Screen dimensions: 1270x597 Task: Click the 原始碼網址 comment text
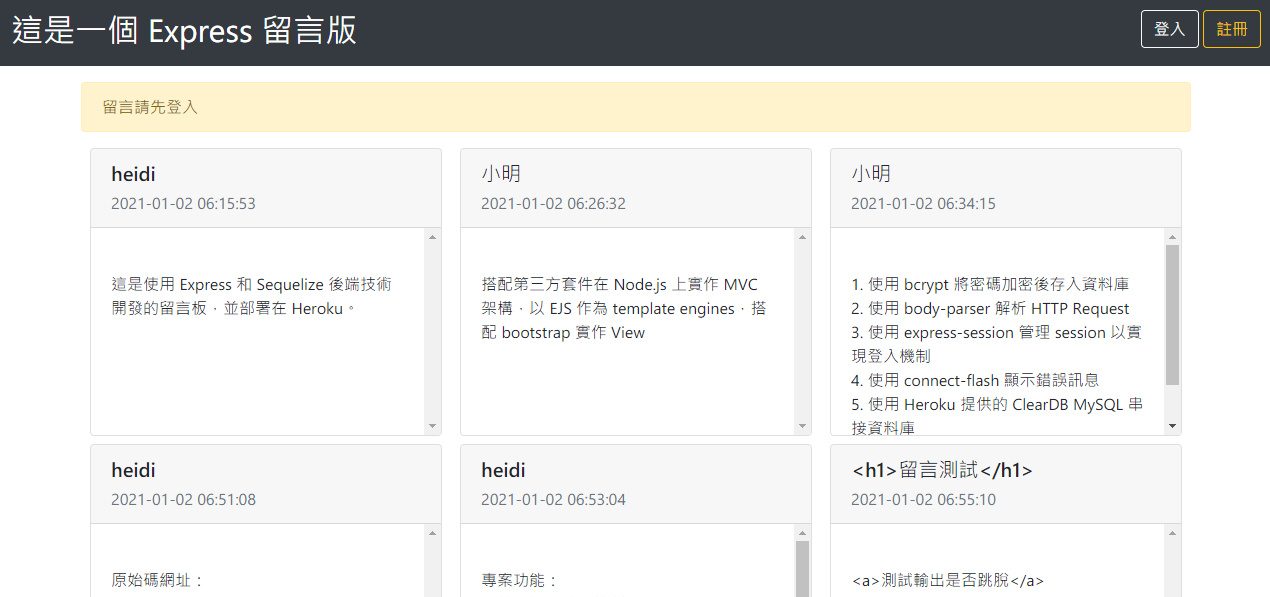coord(157,580)
